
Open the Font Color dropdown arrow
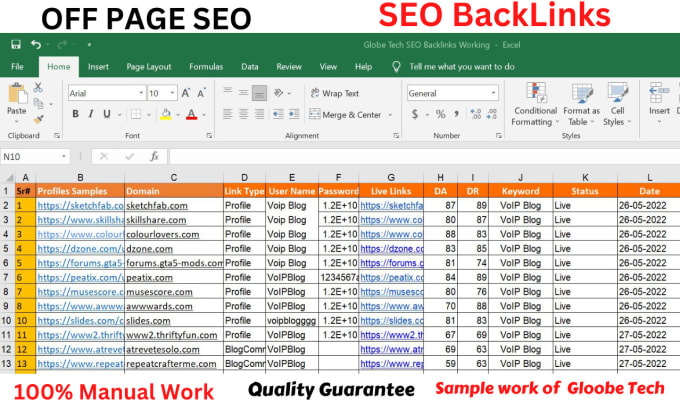pos(204,115)
